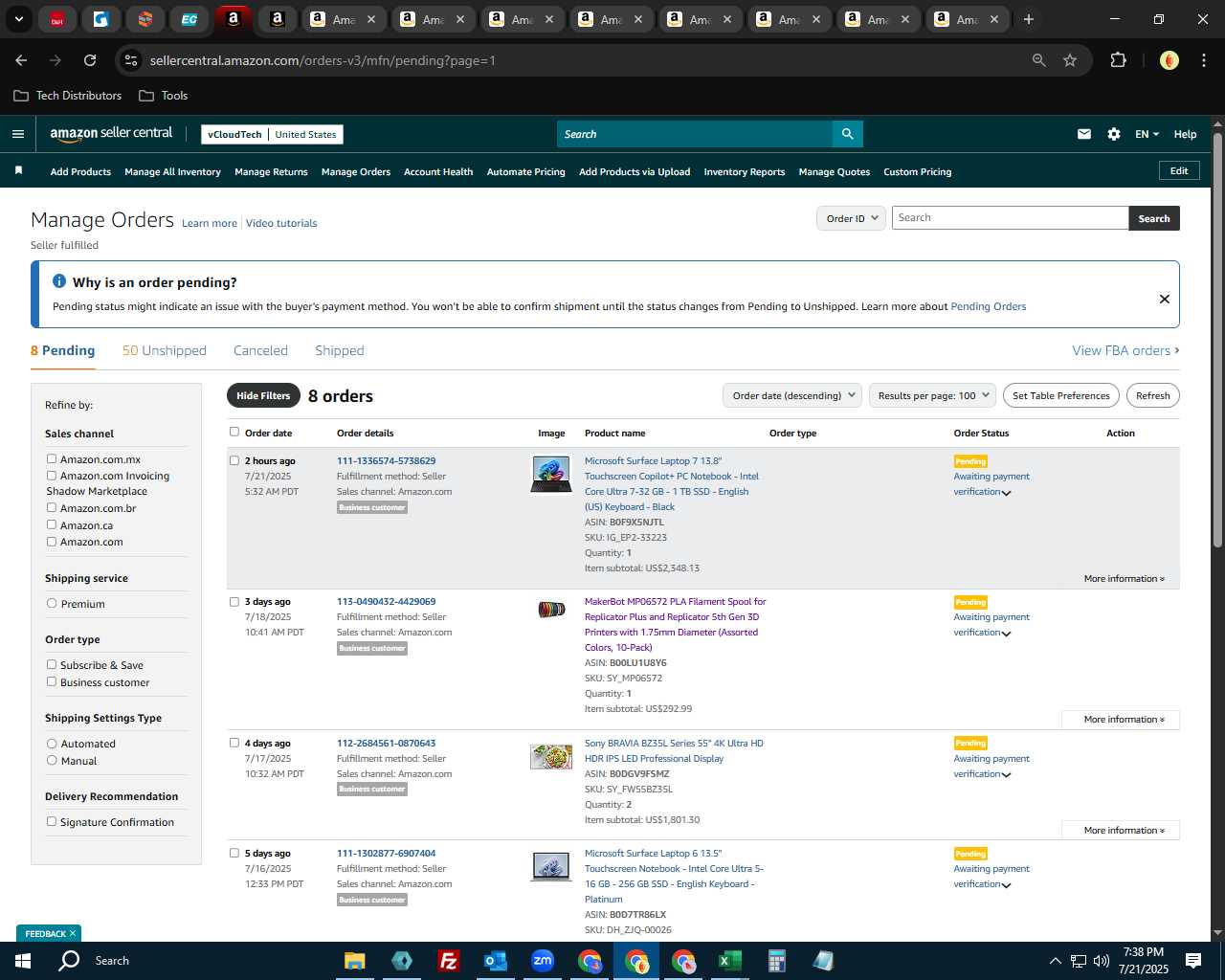Click the Refresh orders button

[1152, 395]
